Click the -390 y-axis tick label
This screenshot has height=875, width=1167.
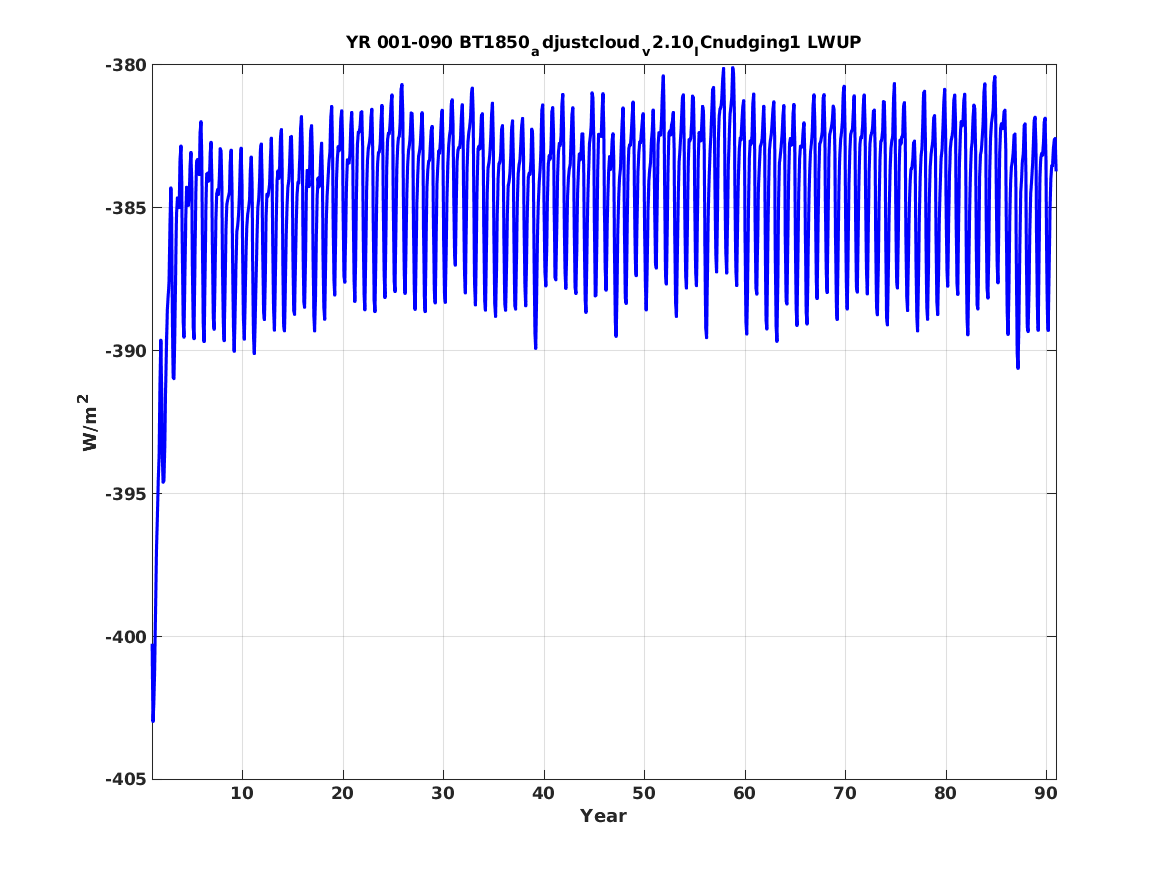[126, 351]
